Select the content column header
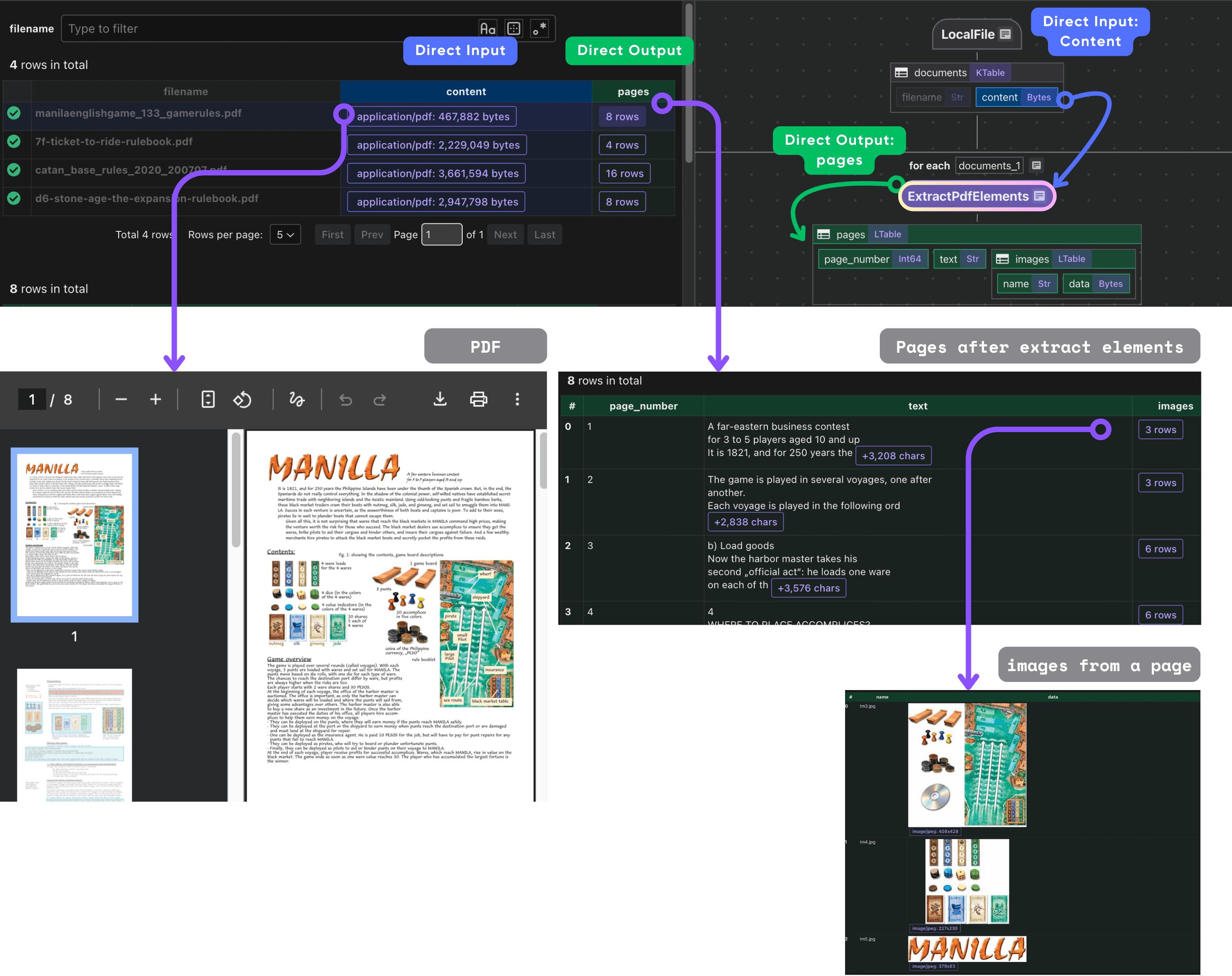Image resolution: width=1232 pixels, height=976 pixels. tap(466, 92)
